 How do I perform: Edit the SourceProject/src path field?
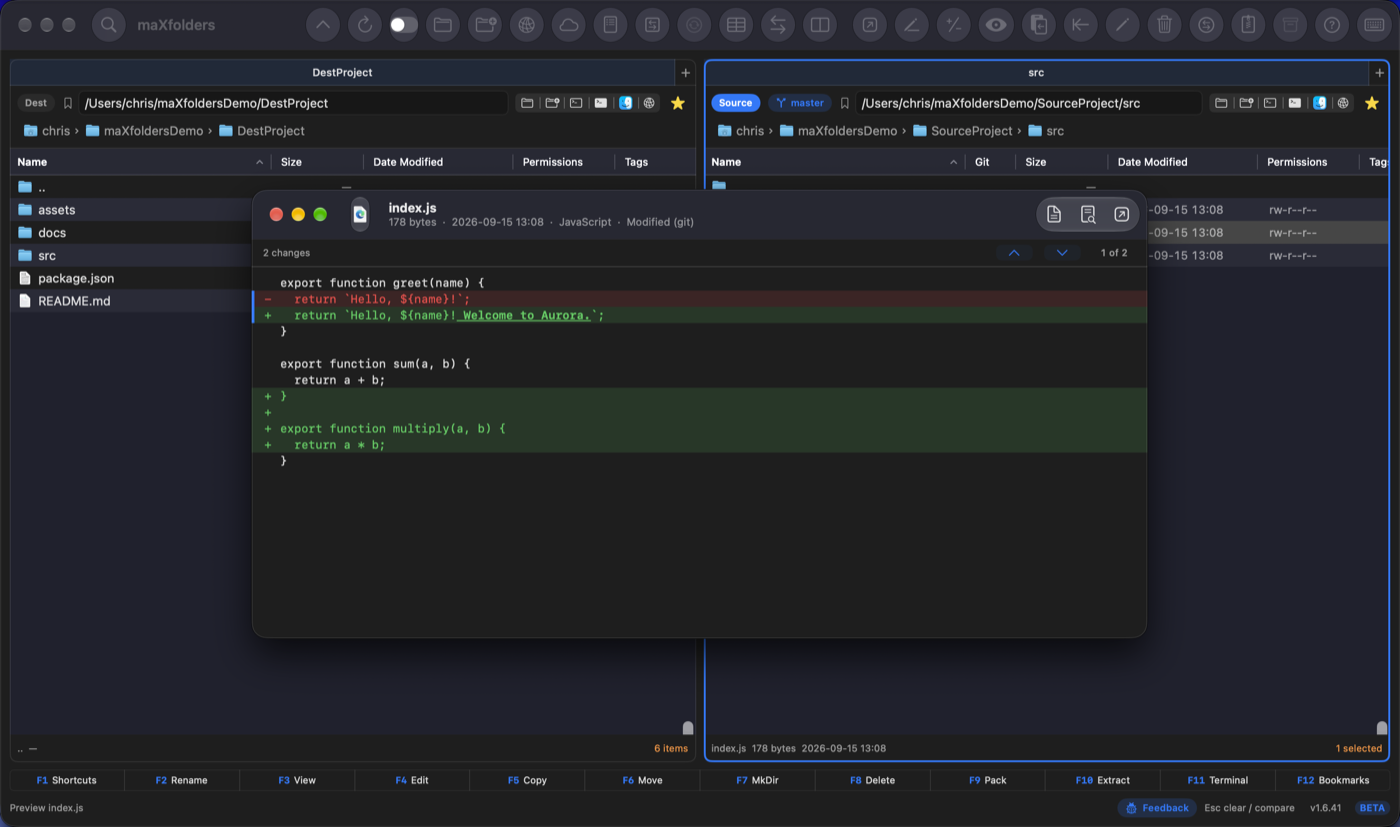(x=1028, y=103)
